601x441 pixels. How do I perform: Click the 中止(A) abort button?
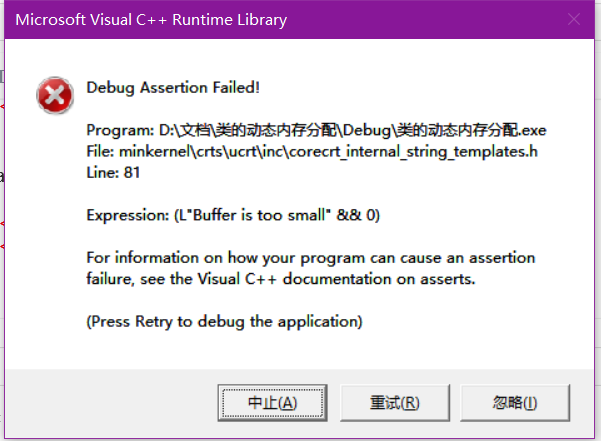(273, 403)
